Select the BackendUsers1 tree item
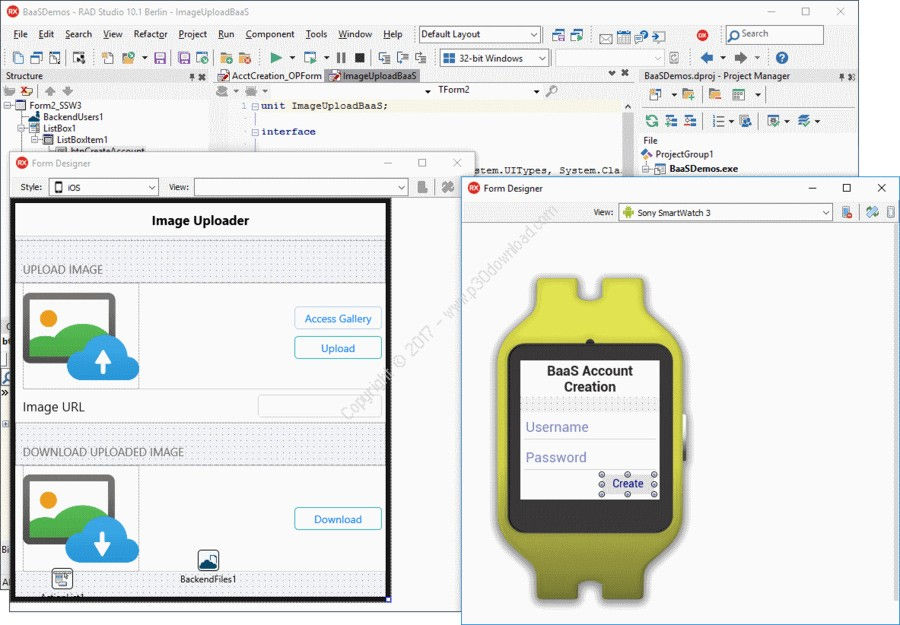Screen dimensions: 900x625 tap(73, 117)
